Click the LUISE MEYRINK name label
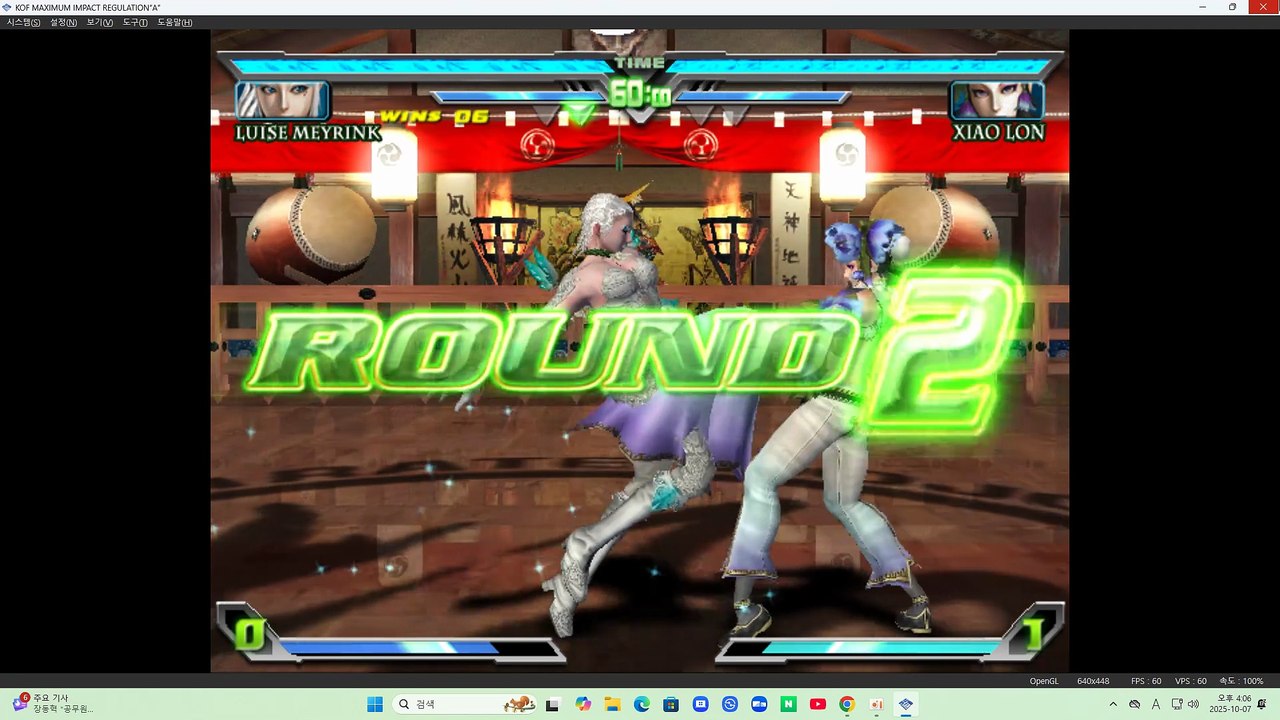Image resolution: width=1280 pixels, height=720 pixels. click(x=307, y=132)
